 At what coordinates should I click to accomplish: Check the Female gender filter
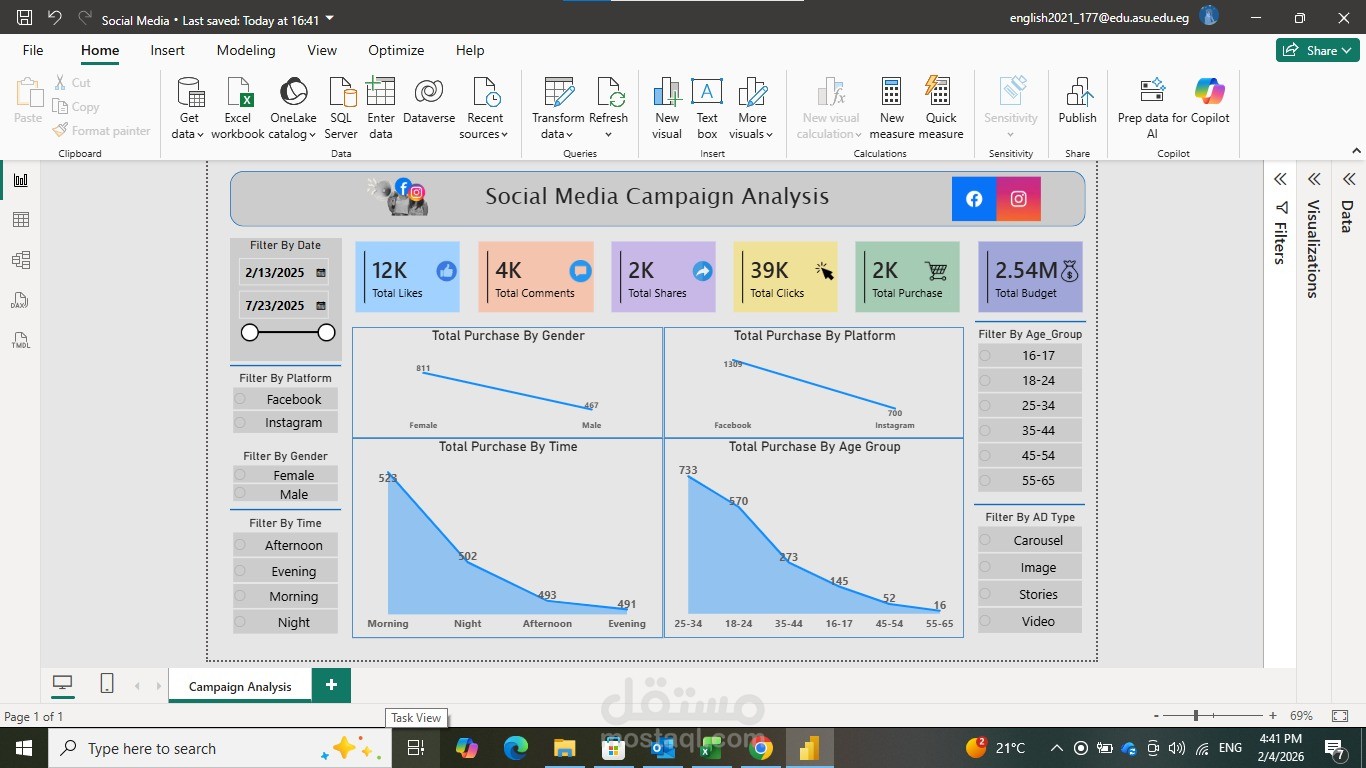click(x=240, y=475)
